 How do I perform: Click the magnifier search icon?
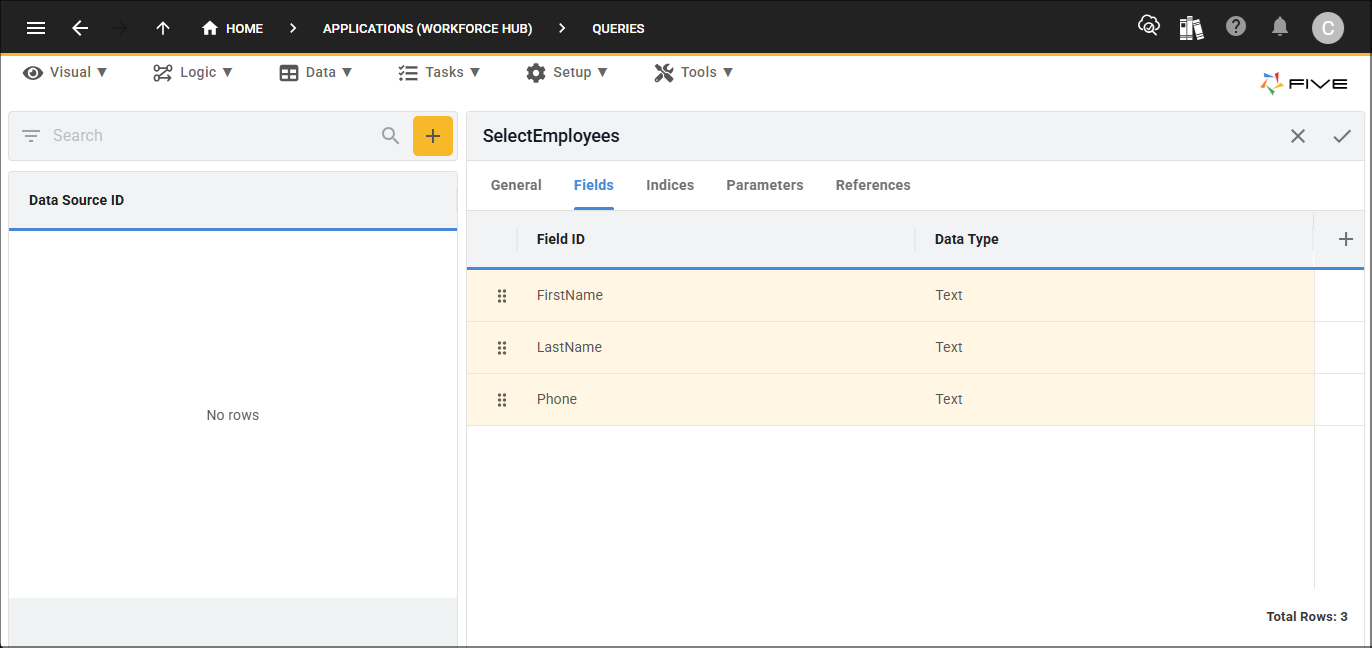[391, 136]
